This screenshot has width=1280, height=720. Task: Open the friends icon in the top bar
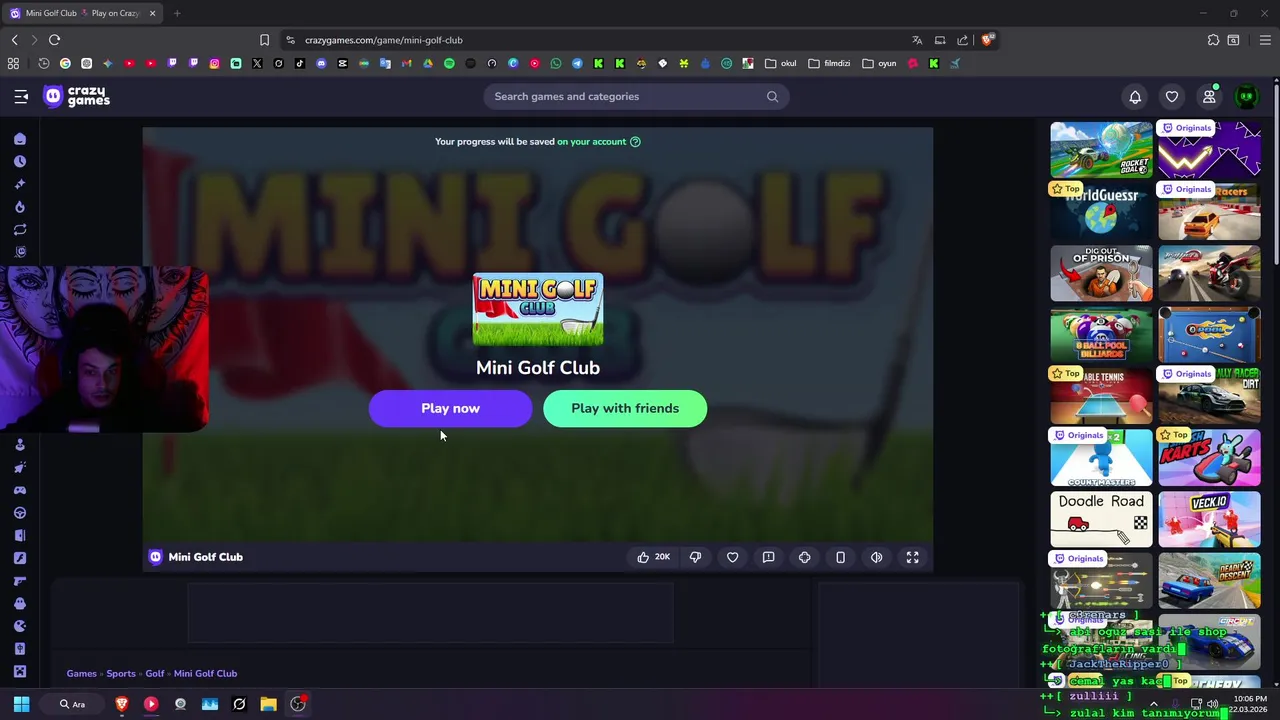coord(1209,97)
